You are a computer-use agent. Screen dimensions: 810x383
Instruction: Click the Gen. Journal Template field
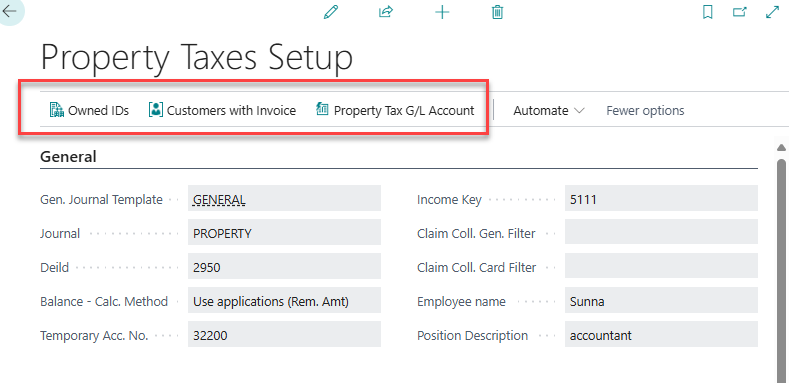pyautogui.click(x=284, y=200)
